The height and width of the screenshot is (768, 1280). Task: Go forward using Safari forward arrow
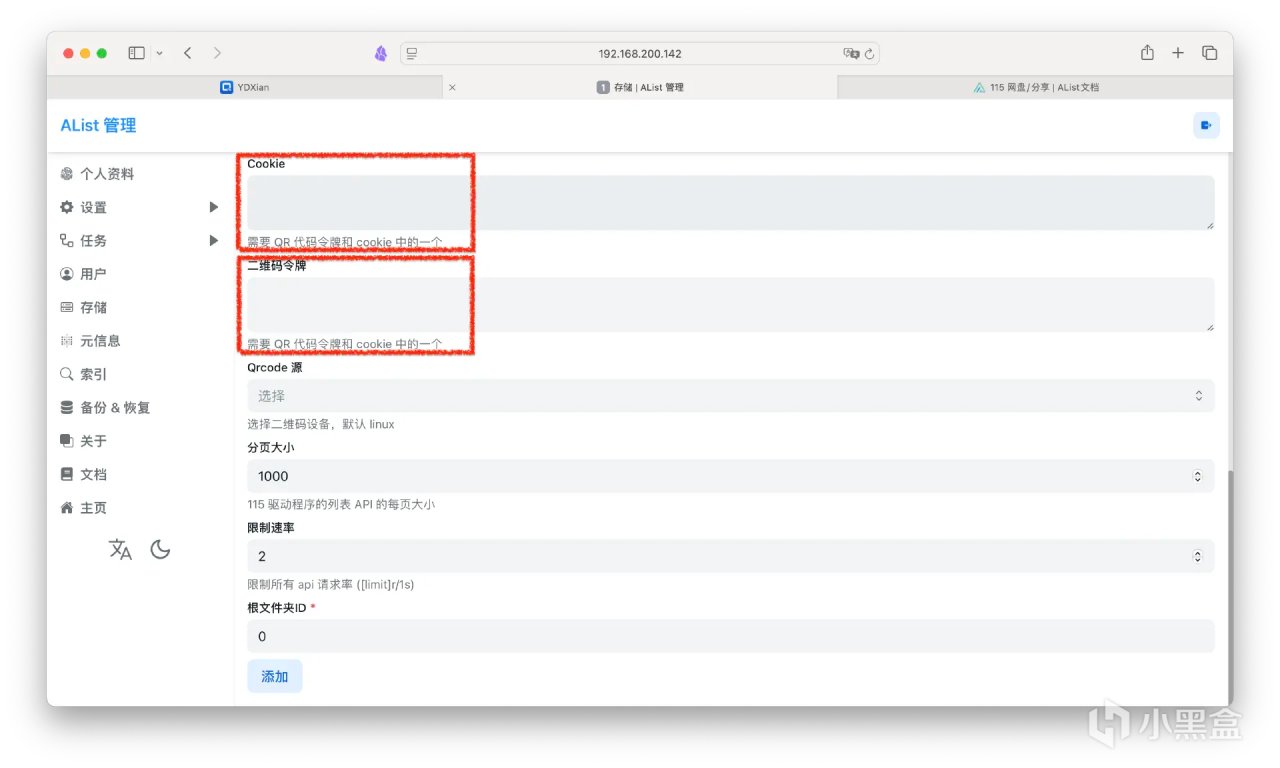coord(217,53)
